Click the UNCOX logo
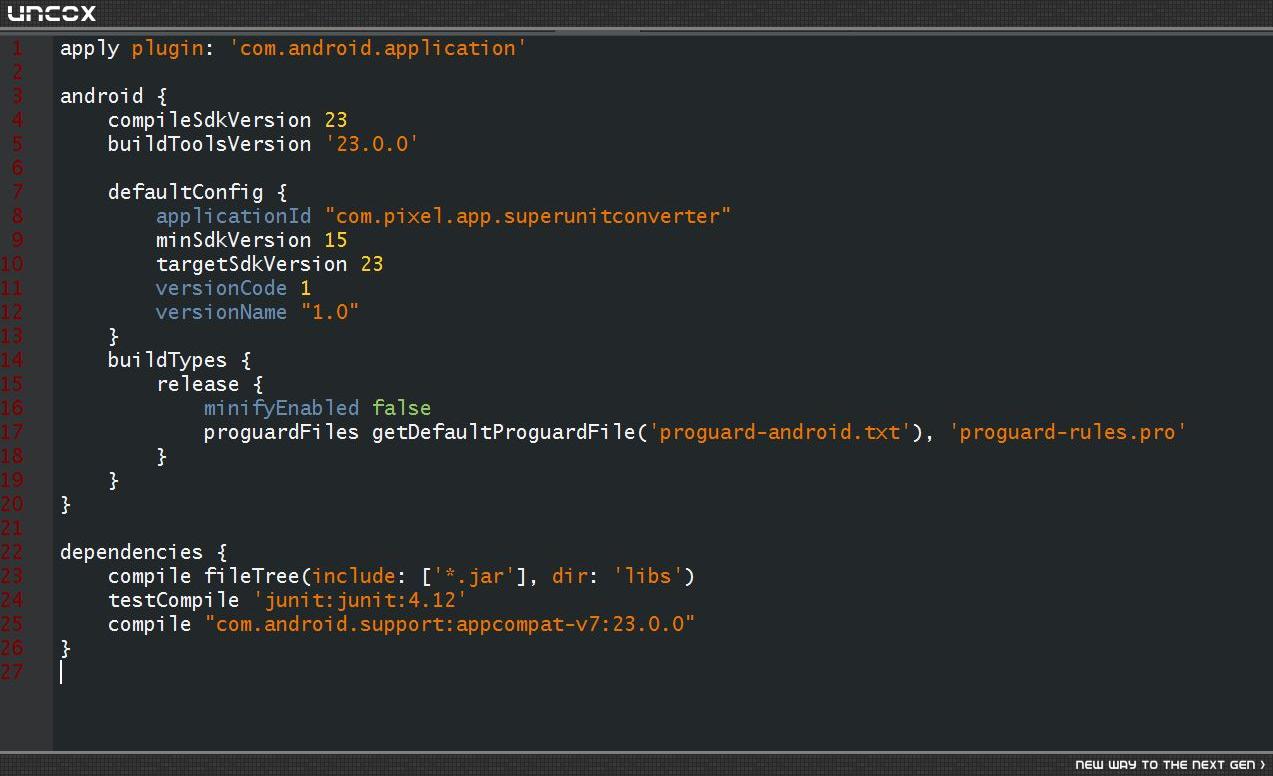This screenshot has width=1273, height=776. tap(52, 13)
